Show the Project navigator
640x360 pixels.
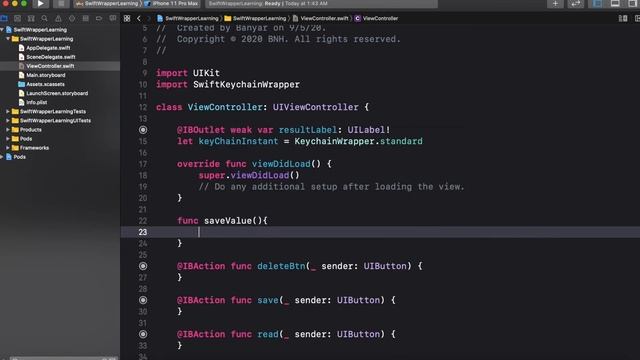pos(4,18)
